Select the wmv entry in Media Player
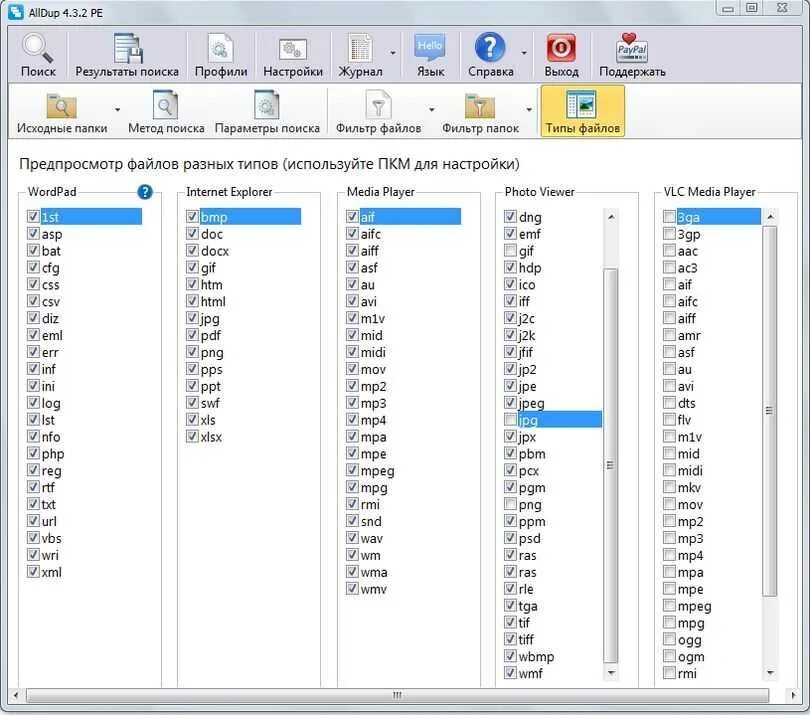The image size is (810, 715). click(x=373, y=589)
